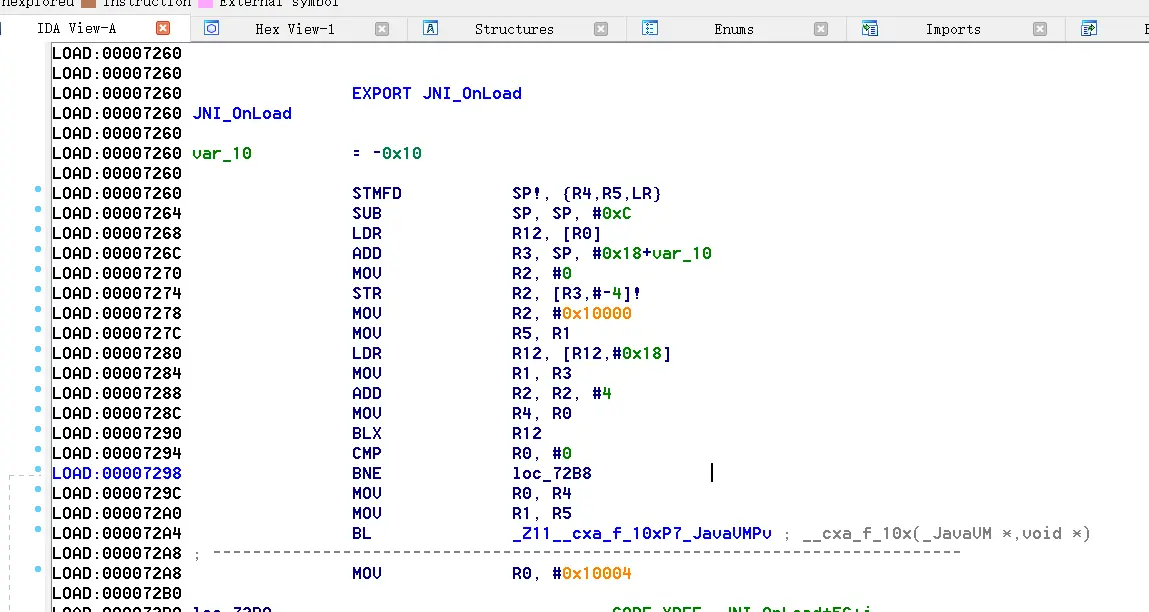Image resolution: width=1149 pixels, height=612 pixels.
Task: Close the Enums tab
Action: coord(821,29)
